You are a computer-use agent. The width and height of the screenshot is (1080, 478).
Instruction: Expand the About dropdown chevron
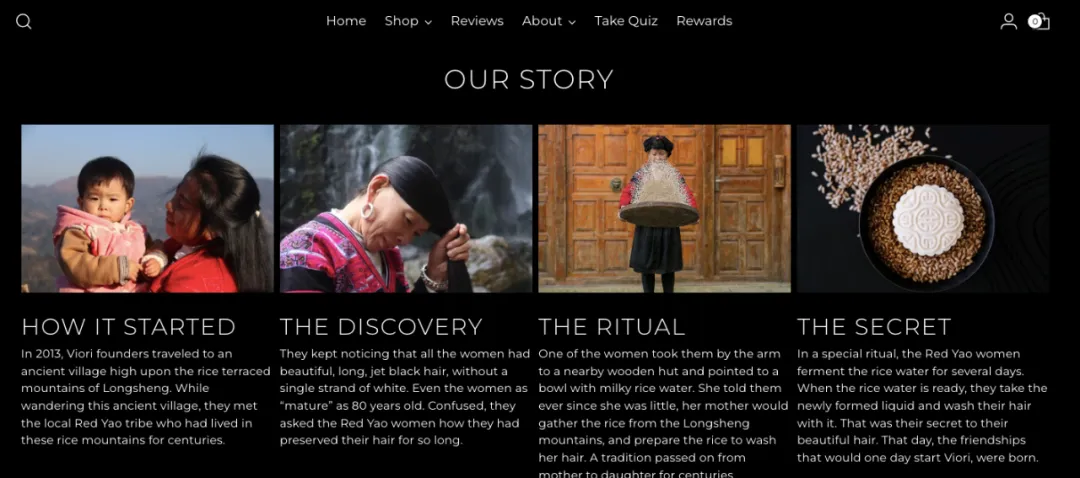tap(572, 22)
